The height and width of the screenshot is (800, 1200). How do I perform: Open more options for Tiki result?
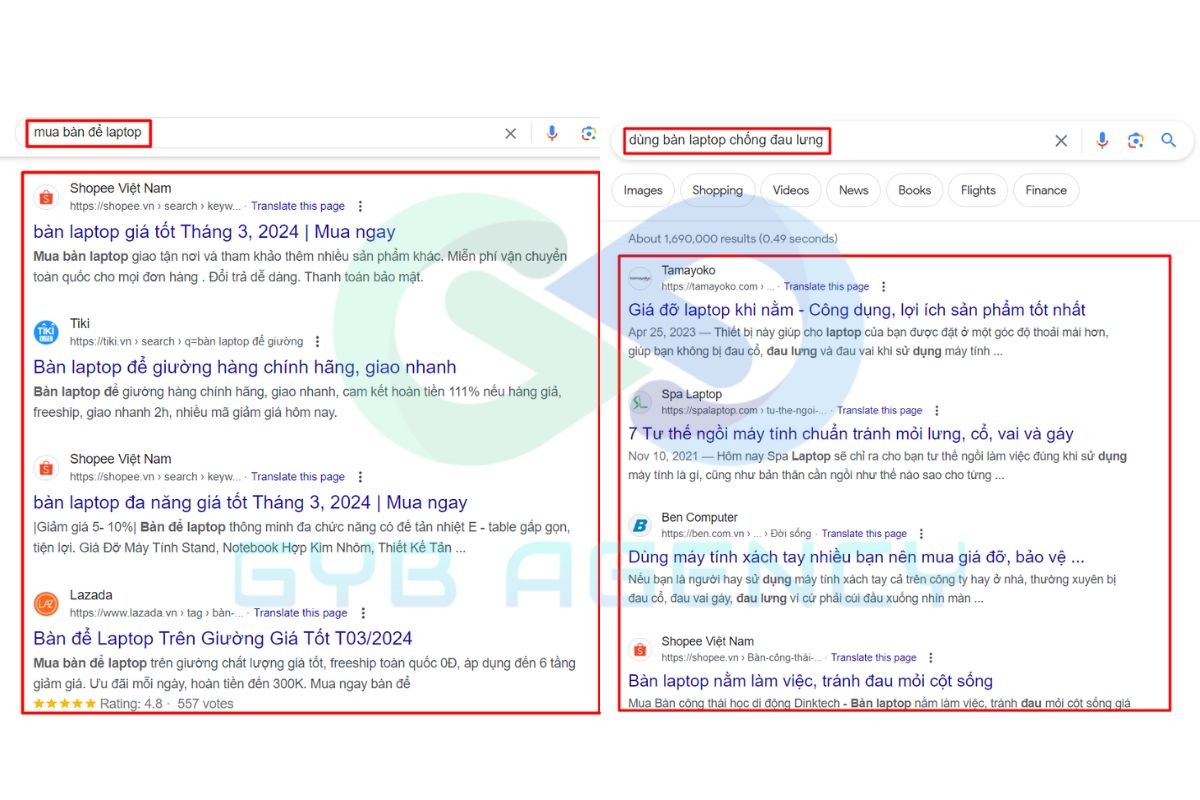click(317, 342)
